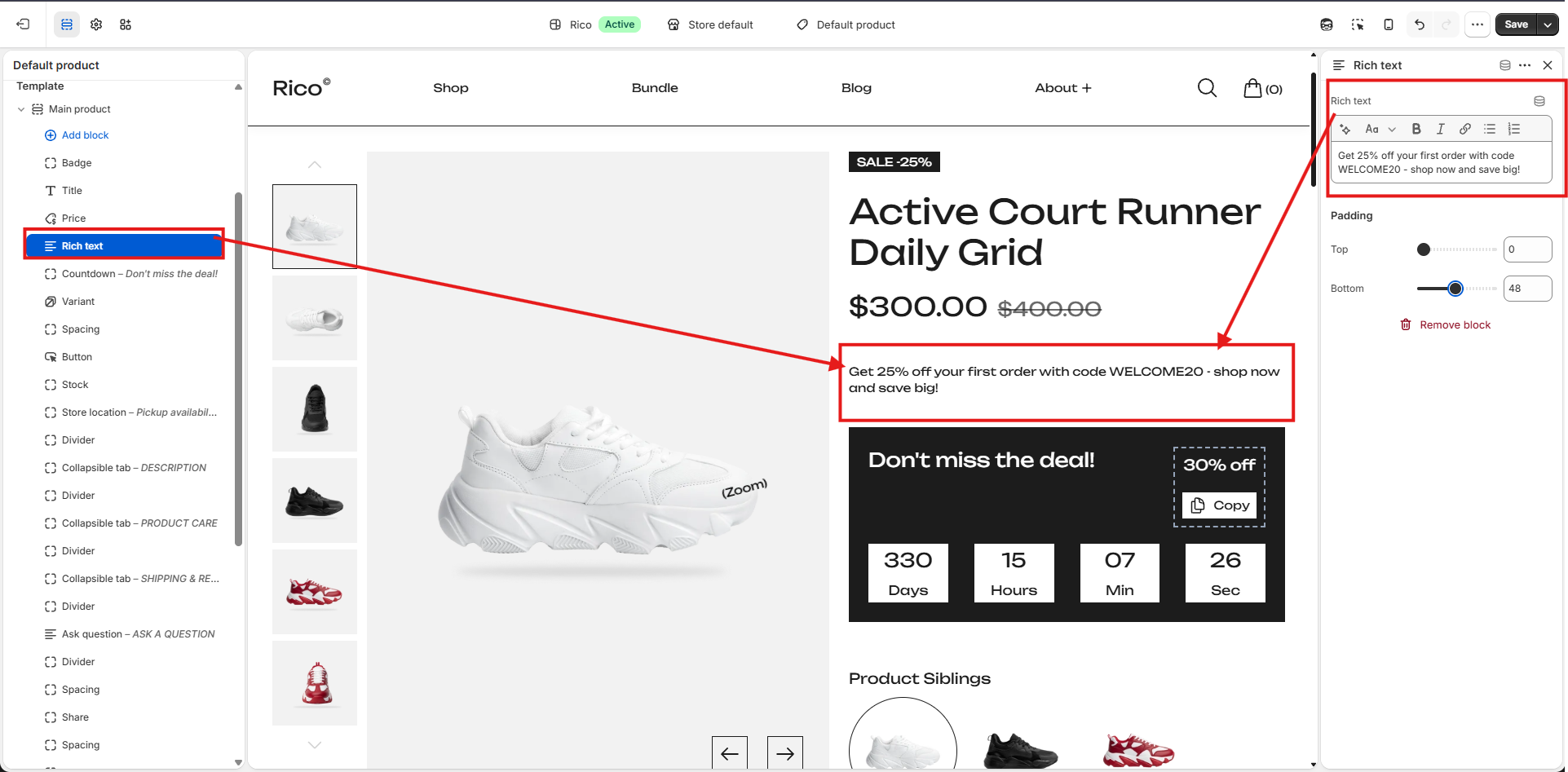Expand the About + menu
This screenshot has height=772, width=1568.
1062,88
